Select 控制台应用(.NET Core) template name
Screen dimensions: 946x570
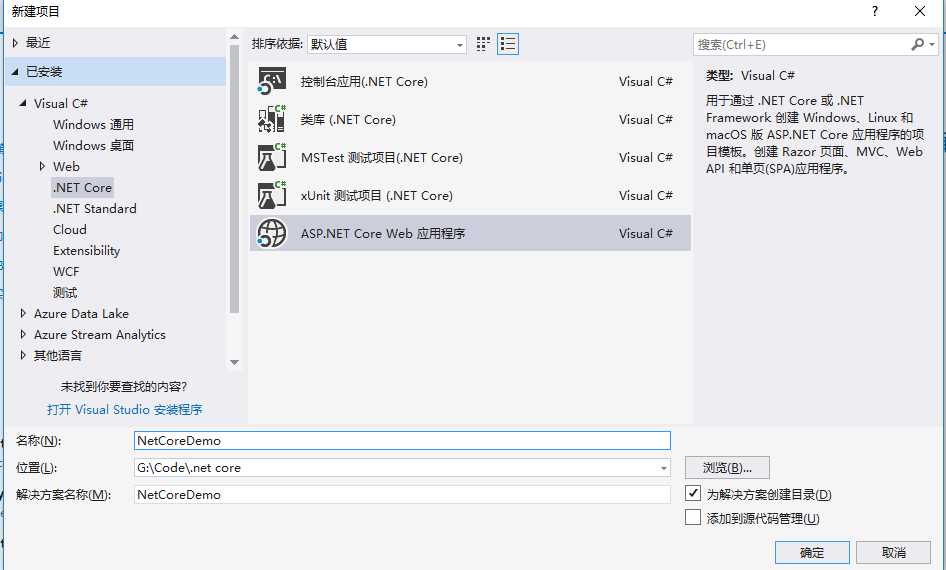click(364, 81)
